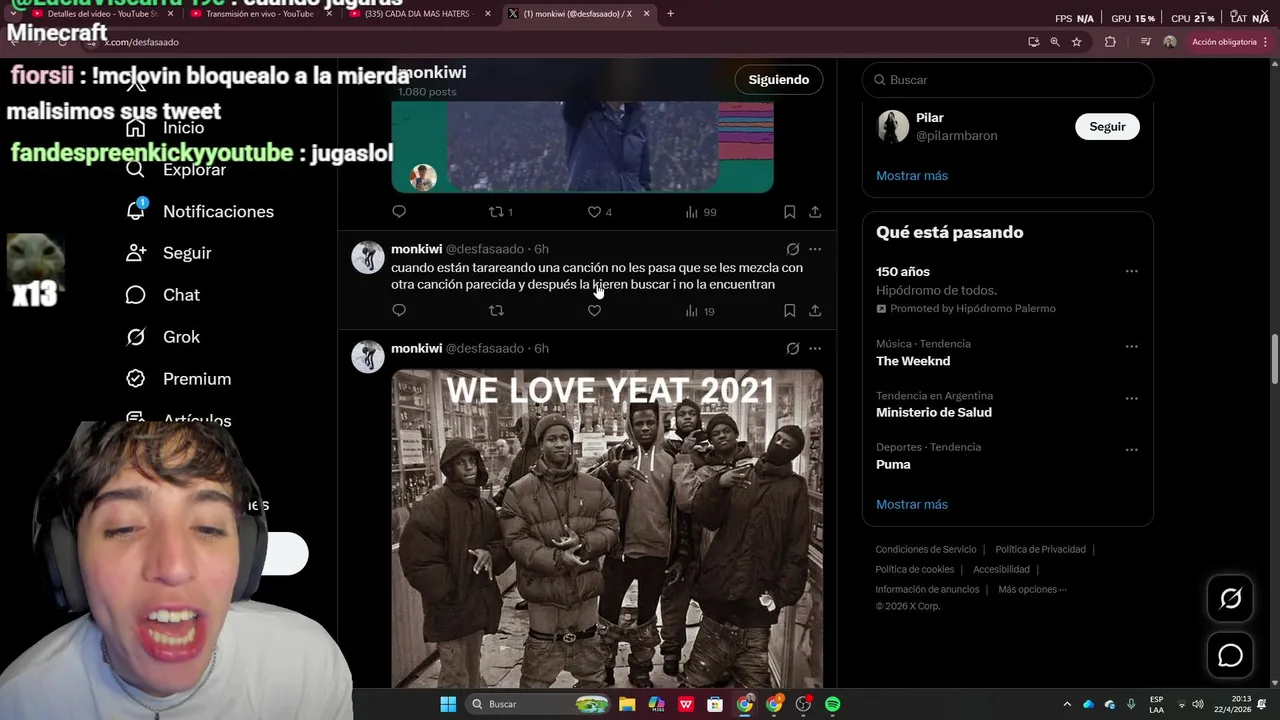The image size is (1280, 720).
Task: Click the taskbar Buscar search box
Action: click(539, 705)
